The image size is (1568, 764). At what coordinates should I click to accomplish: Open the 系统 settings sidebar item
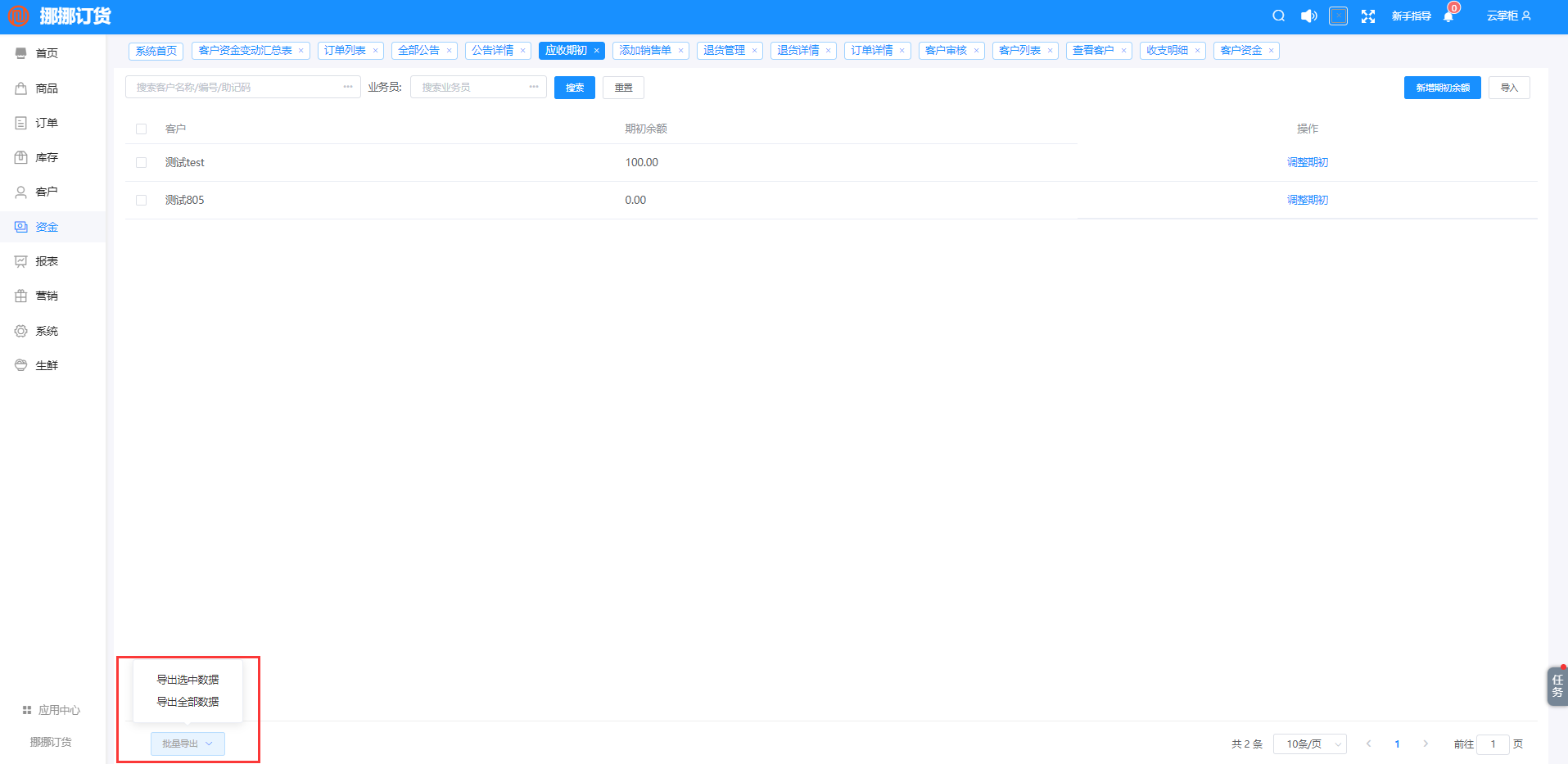point(47,331)
